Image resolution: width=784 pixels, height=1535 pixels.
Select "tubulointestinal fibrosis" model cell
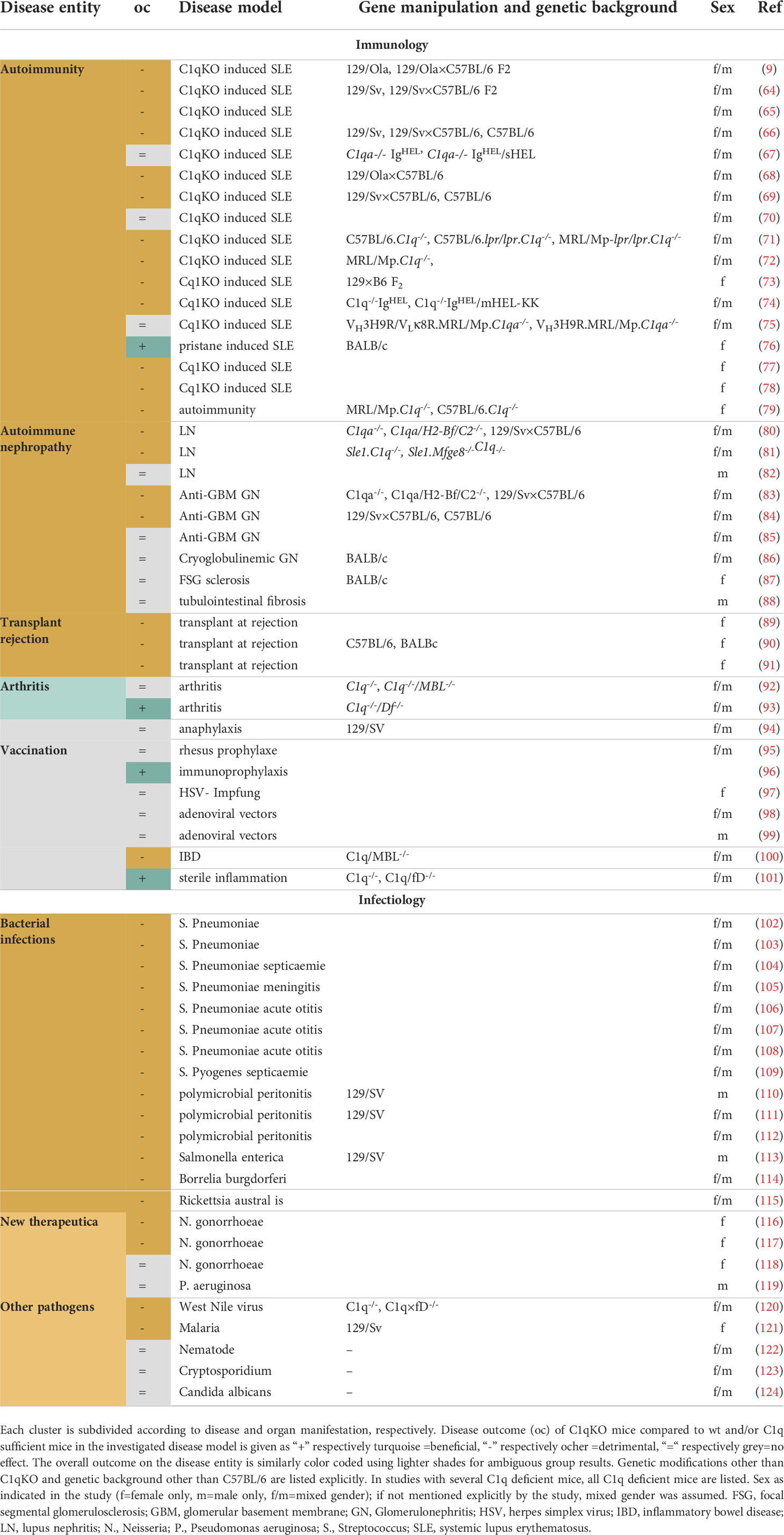tap(243, 601)
